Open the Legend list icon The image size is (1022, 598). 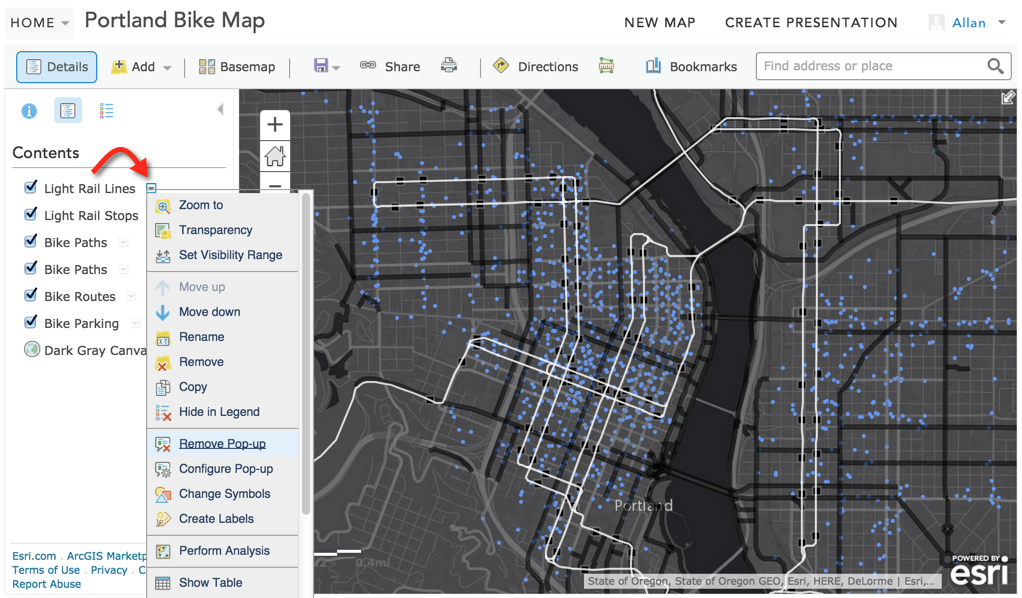[106, 111]
